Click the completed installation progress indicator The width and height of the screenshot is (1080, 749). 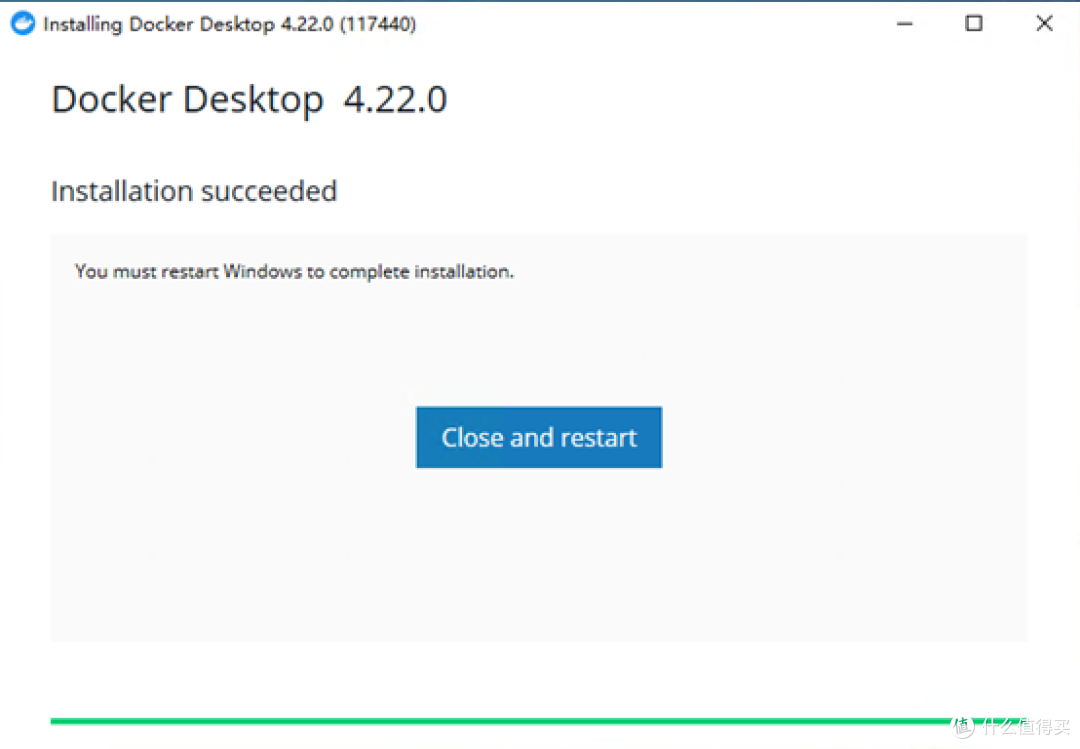click(x=540, y=719)
